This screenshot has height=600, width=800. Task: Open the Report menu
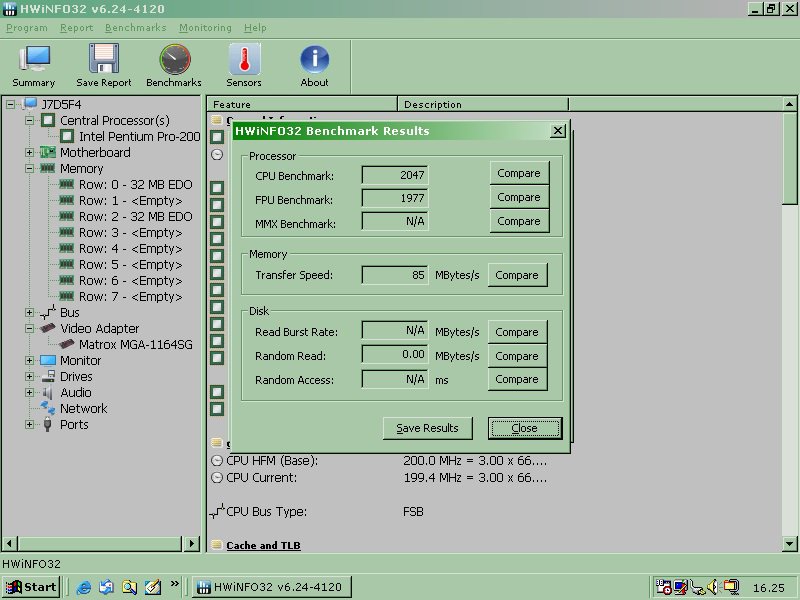(x=76, y=28)
